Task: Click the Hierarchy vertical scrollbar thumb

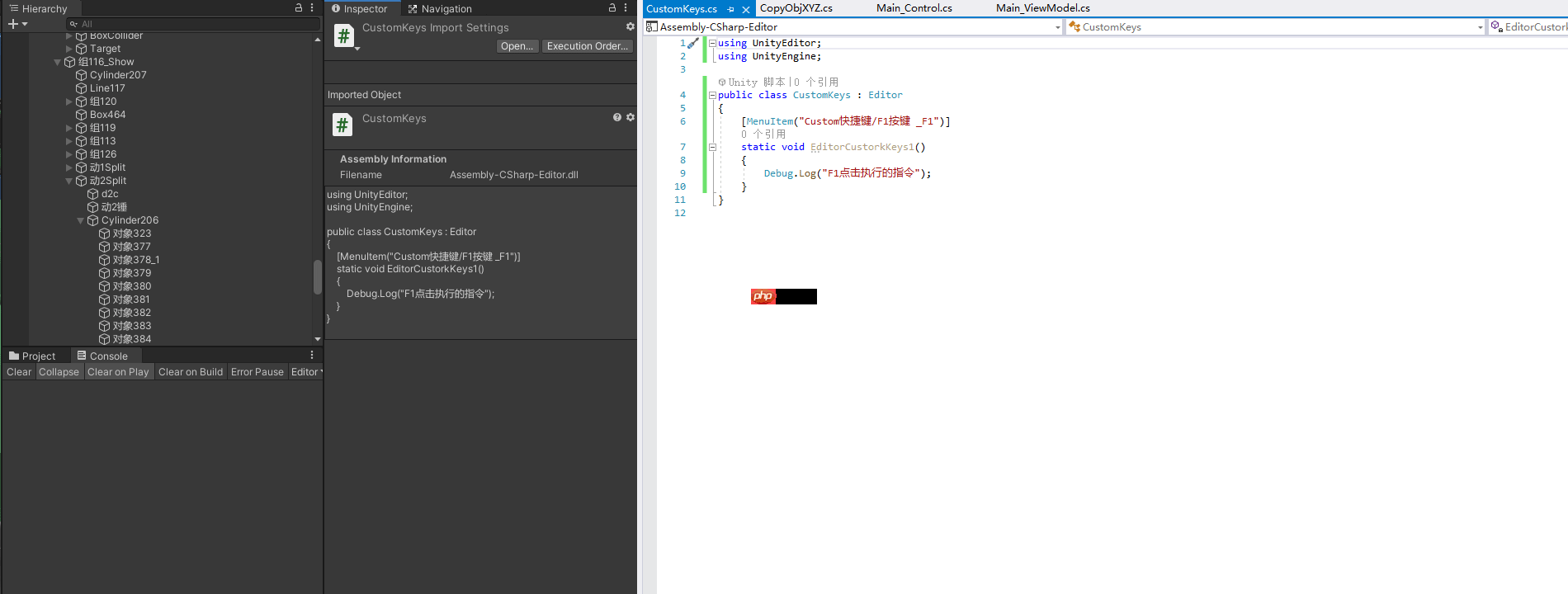Action: pos(318,277)
